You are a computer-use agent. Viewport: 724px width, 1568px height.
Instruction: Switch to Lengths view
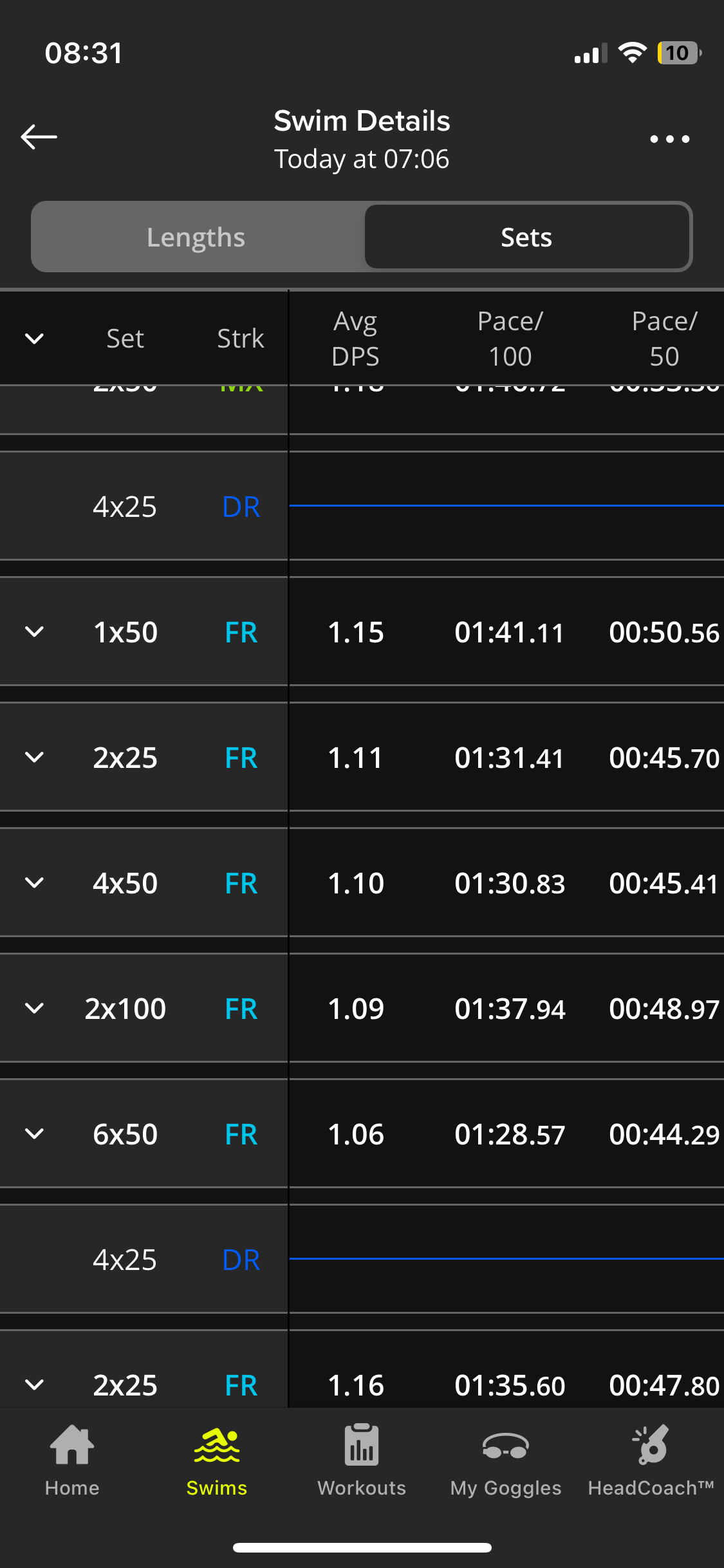click(x=196, y=238)
